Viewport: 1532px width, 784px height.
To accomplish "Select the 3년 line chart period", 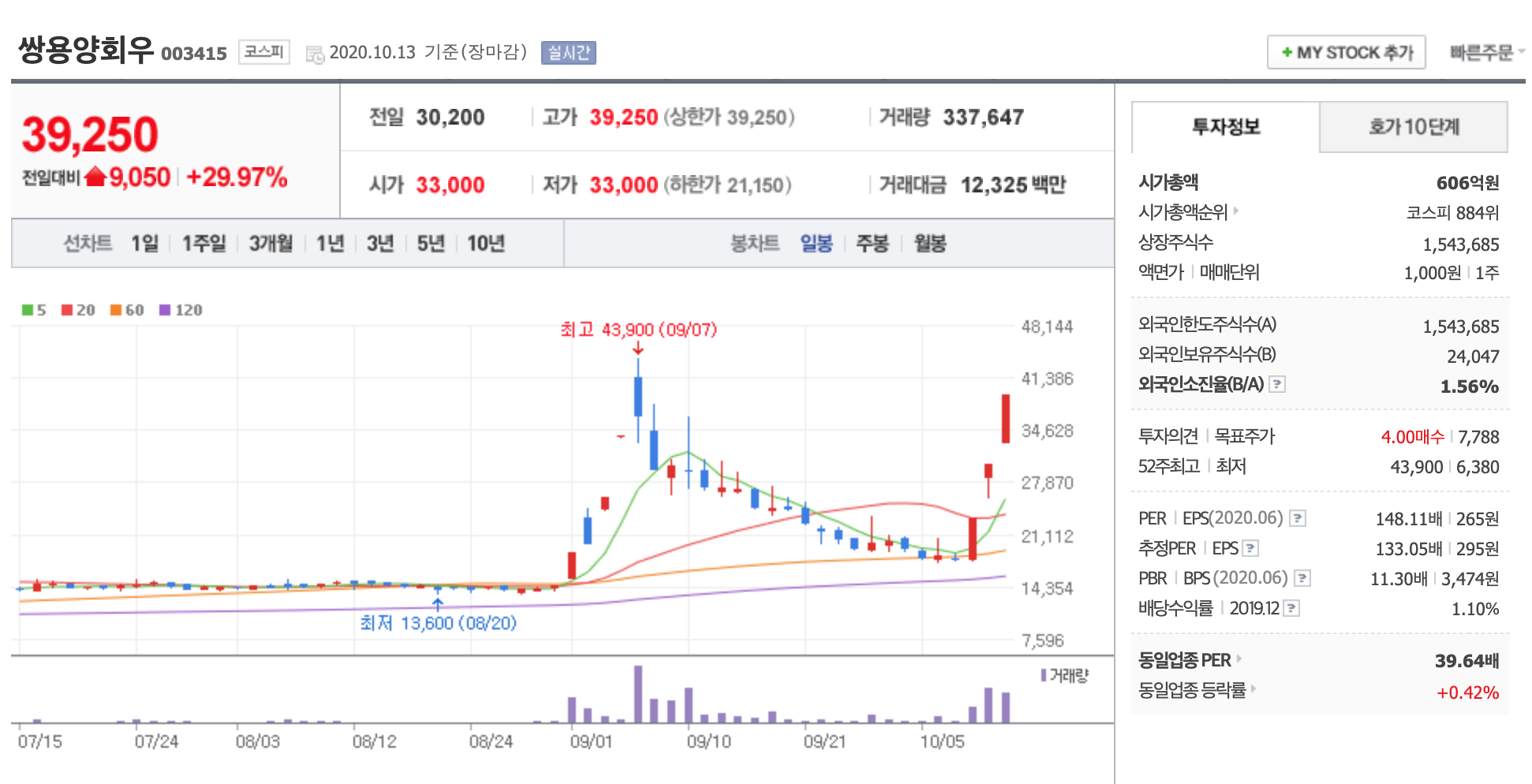I will pyautogui.click(x=380, y=243).
